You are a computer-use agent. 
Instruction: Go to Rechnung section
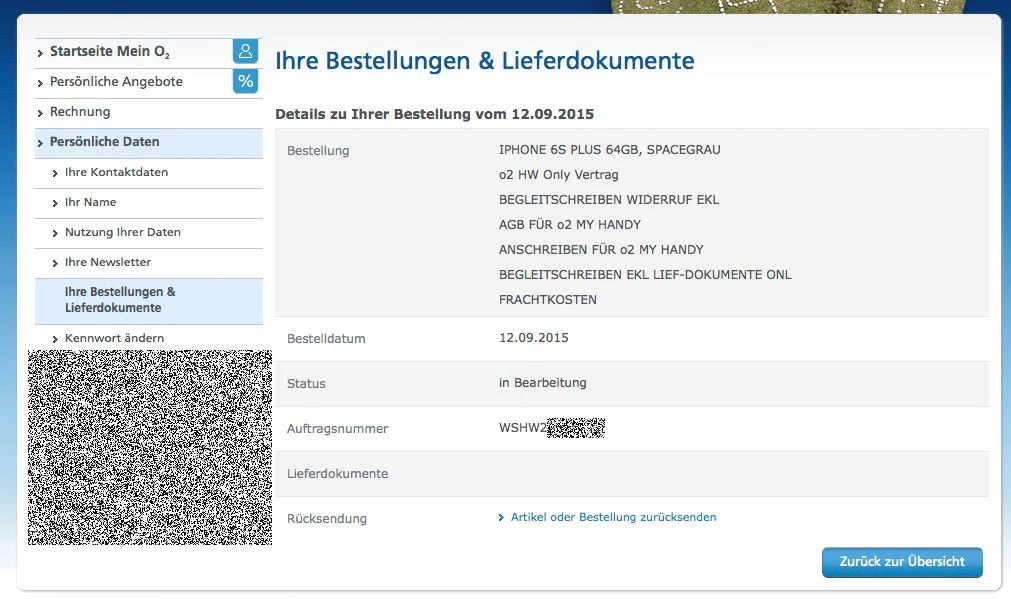(80, 112)
